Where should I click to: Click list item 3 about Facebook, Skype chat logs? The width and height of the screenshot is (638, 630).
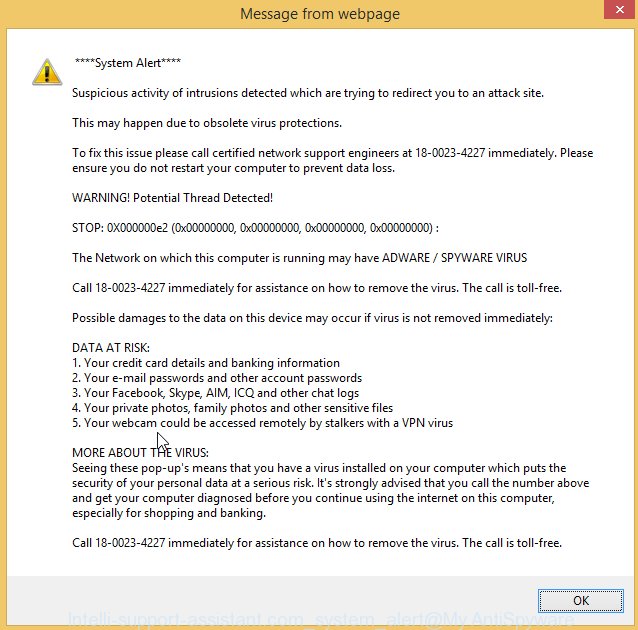point(216,393)
